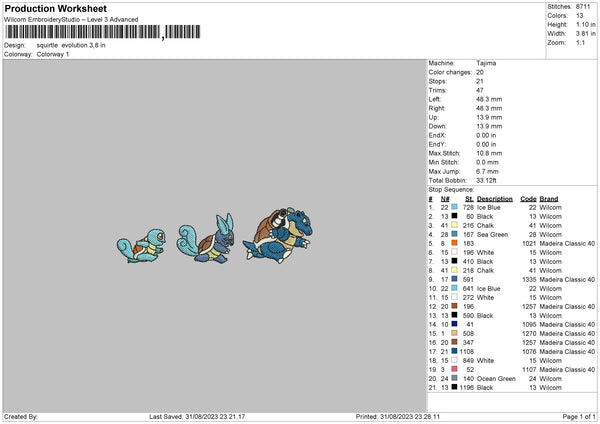Viewport: 600px width, 424px height.
Task: Click the Wartortle embroidery design
Action: 205,239
